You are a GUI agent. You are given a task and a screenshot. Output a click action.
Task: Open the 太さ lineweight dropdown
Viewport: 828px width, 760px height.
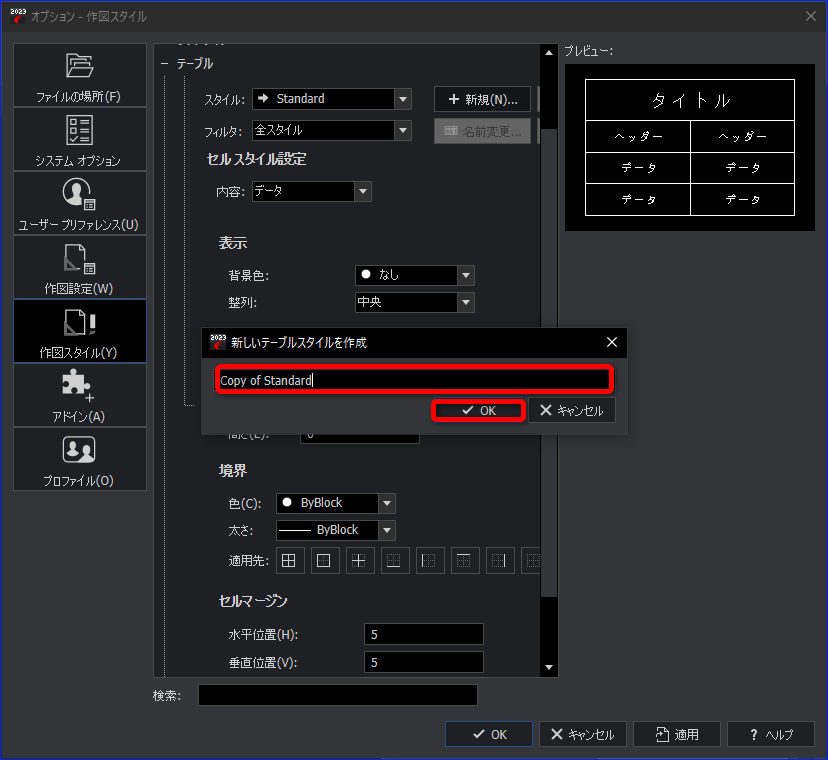tap(336, 530)
